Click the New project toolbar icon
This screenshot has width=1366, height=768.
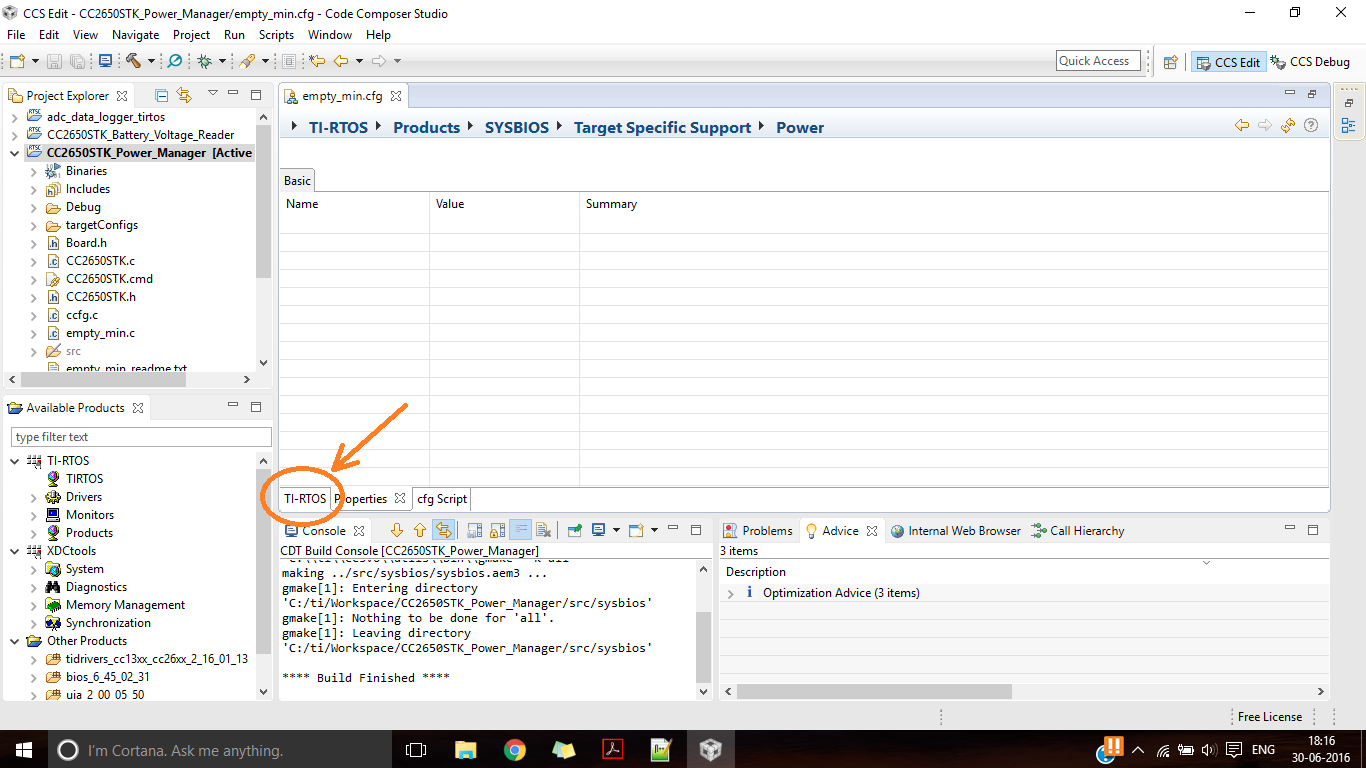pos(16,61)
